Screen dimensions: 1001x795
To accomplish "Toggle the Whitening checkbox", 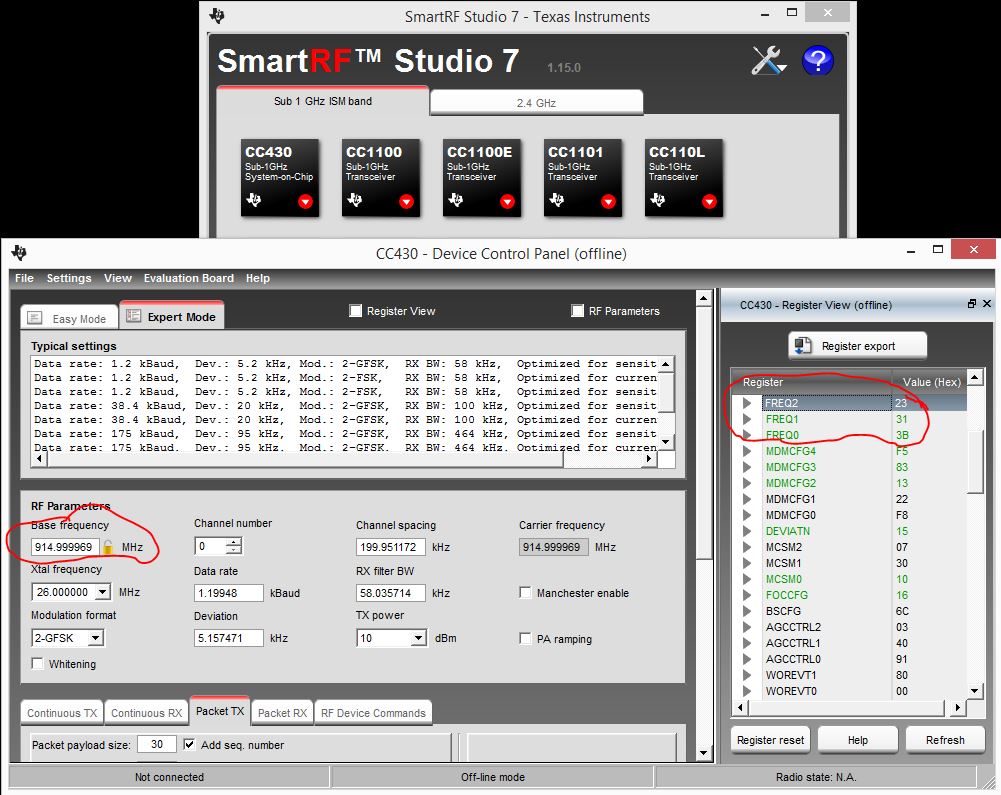I will pyautogui.click(x=38, y=663).
